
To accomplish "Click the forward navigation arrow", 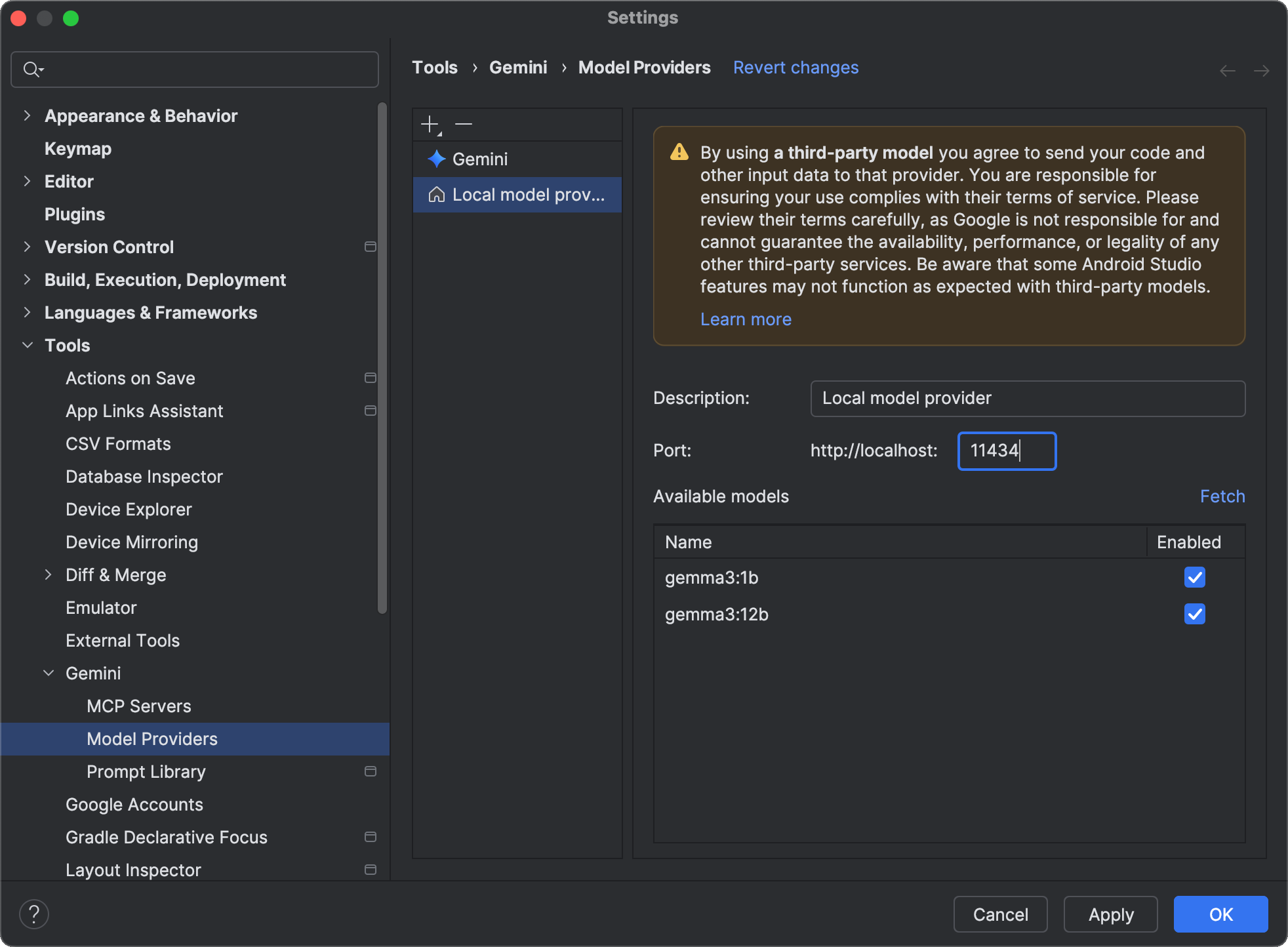I will (x=1261, y=71).
